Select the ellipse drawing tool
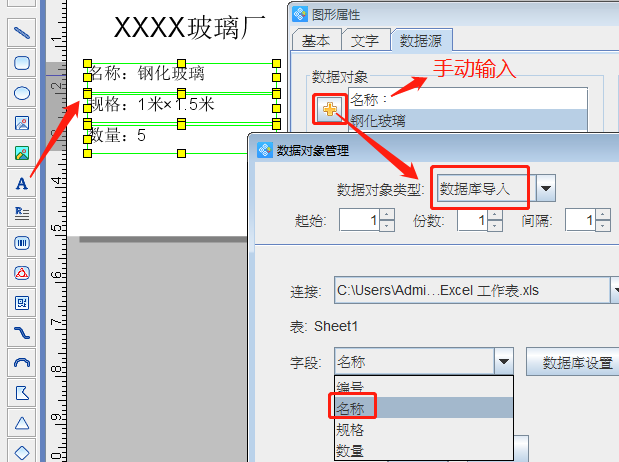Screen dimensions: 619x462 tap(22, 93)
